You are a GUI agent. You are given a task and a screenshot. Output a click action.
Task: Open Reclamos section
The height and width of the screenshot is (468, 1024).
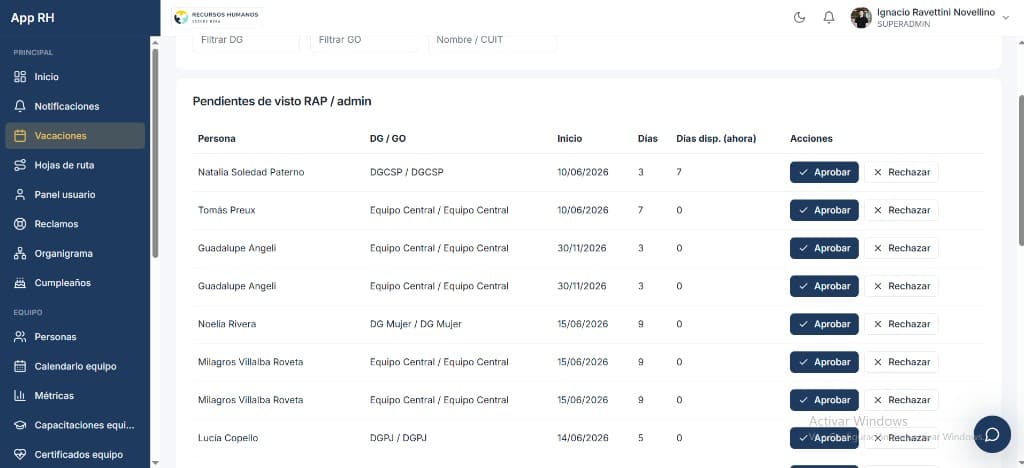(x=75, y=224)
